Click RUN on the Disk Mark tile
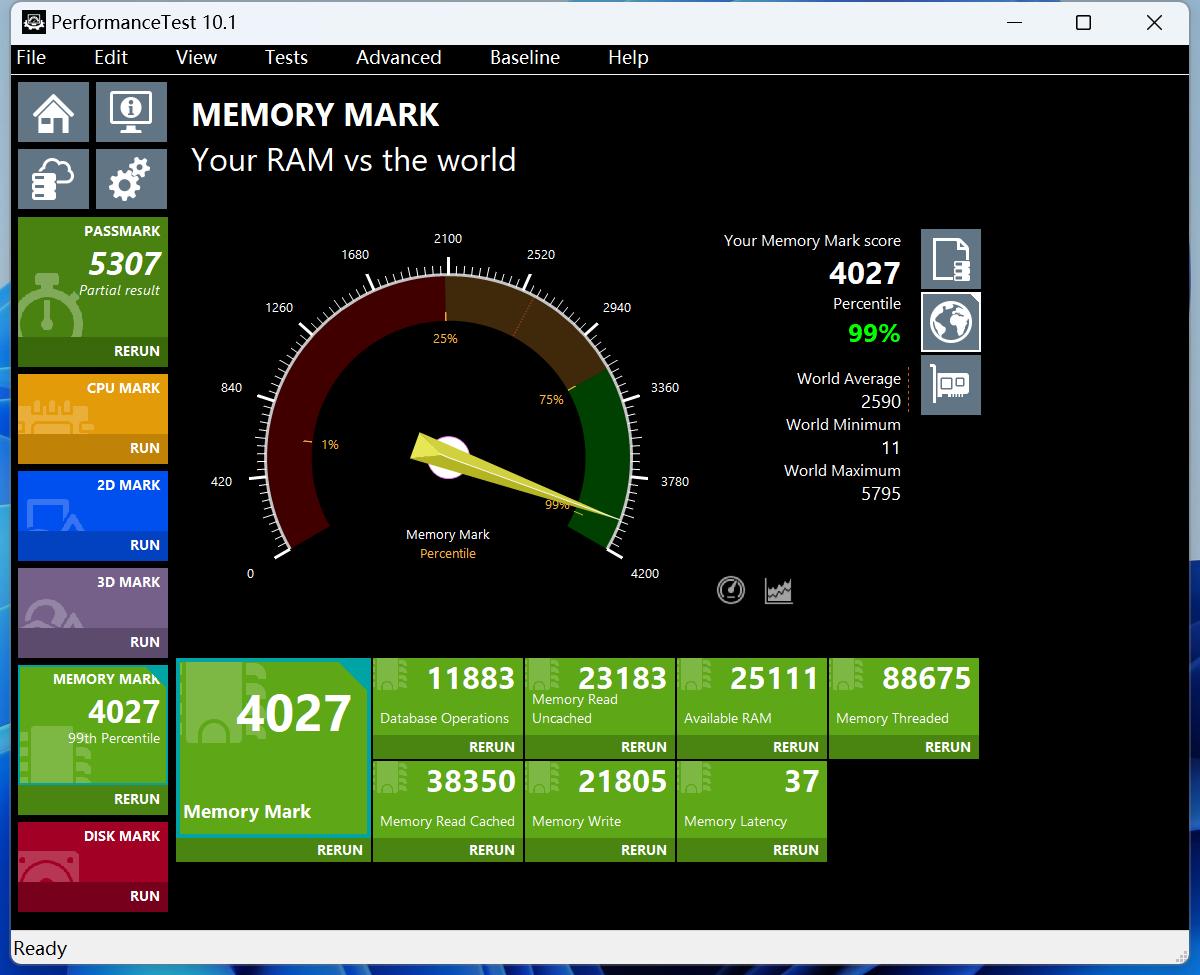This screenshot has width=1200, height=975. click(144, 896)
